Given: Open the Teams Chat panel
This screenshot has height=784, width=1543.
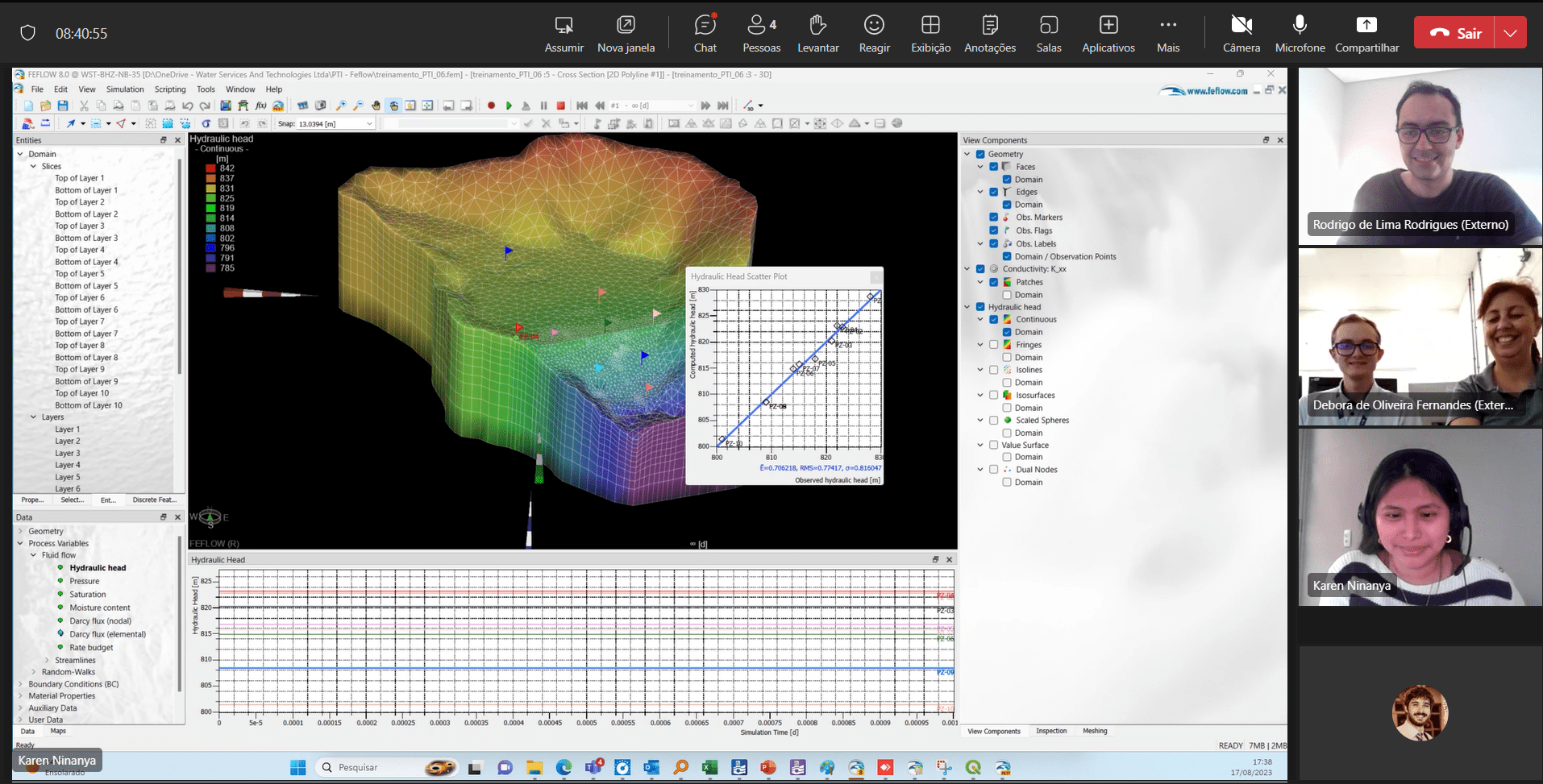Looking at the screenshot, I should click(705, 33).
